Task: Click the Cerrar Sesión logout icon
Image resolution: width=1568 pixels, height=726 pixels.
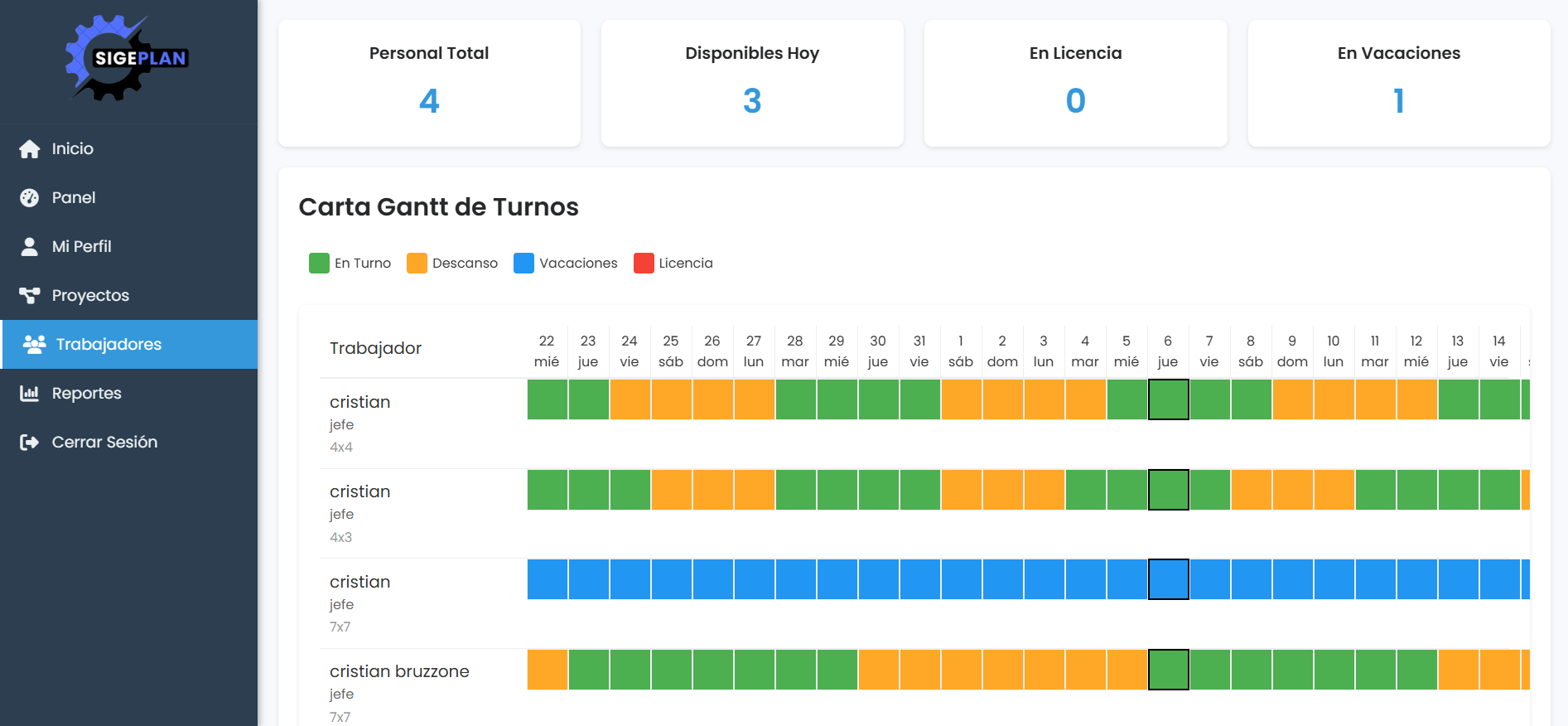Action: 30,443
